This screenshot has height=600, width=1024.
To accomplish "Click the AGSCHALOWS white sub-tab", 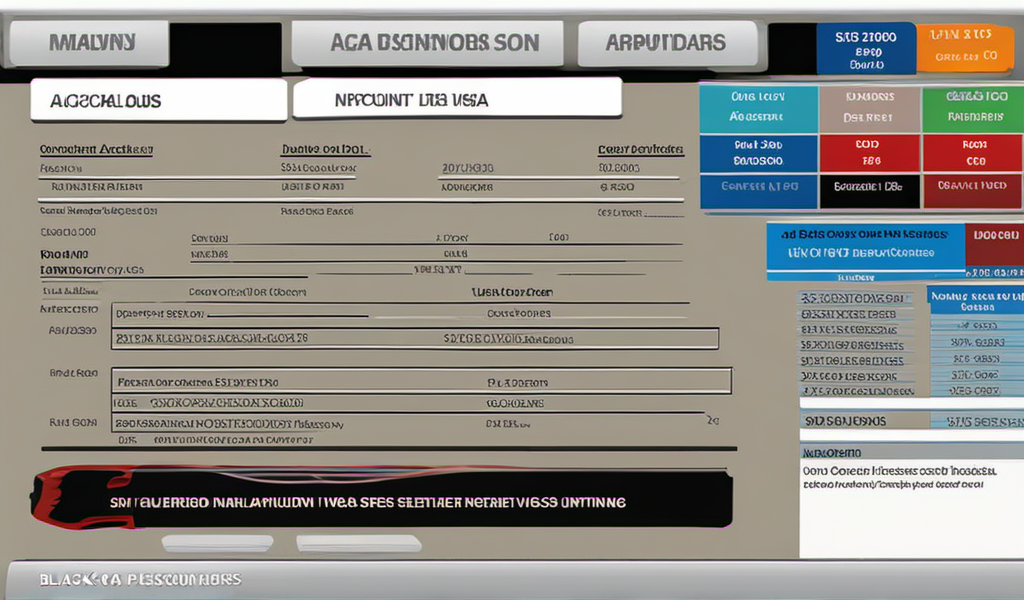I will [x=158, y=101].
